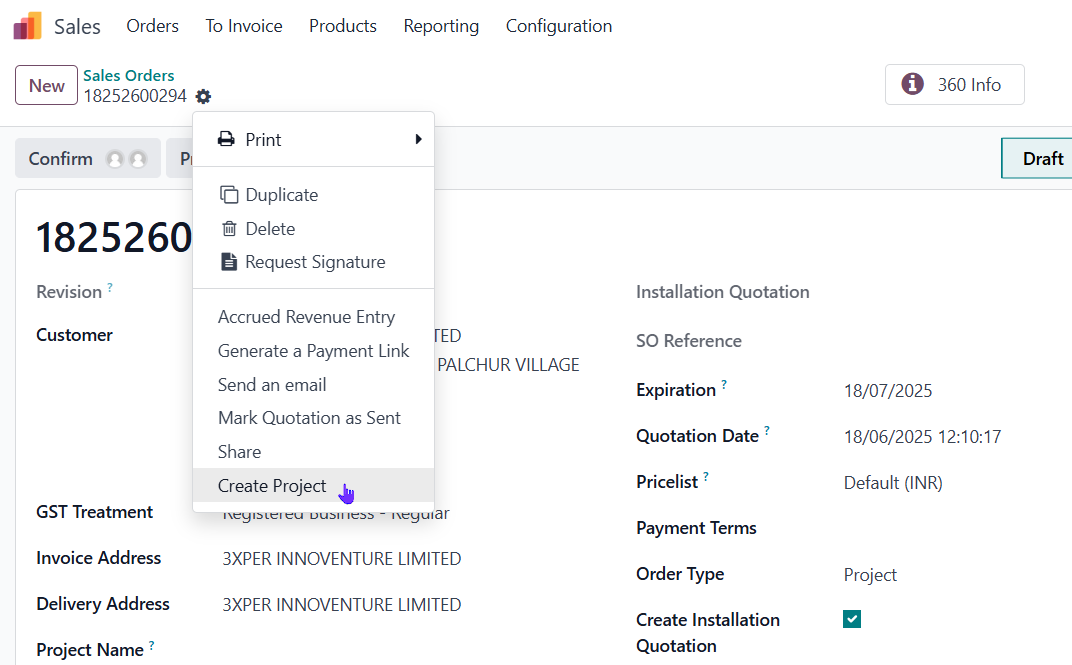The width and height of the screenshot is (1072, 665).
Task: Go to Sales Orders breadcrumb link
Action: [129, 75]
